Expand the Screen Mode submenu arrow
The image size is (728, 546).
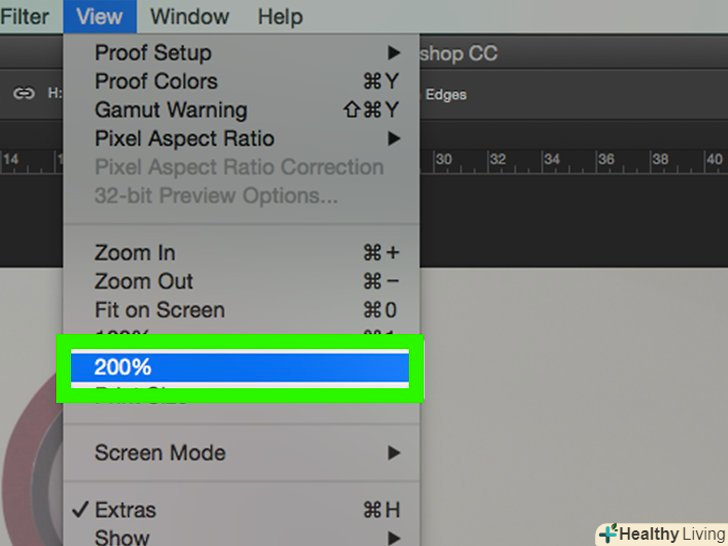(394, 453)
